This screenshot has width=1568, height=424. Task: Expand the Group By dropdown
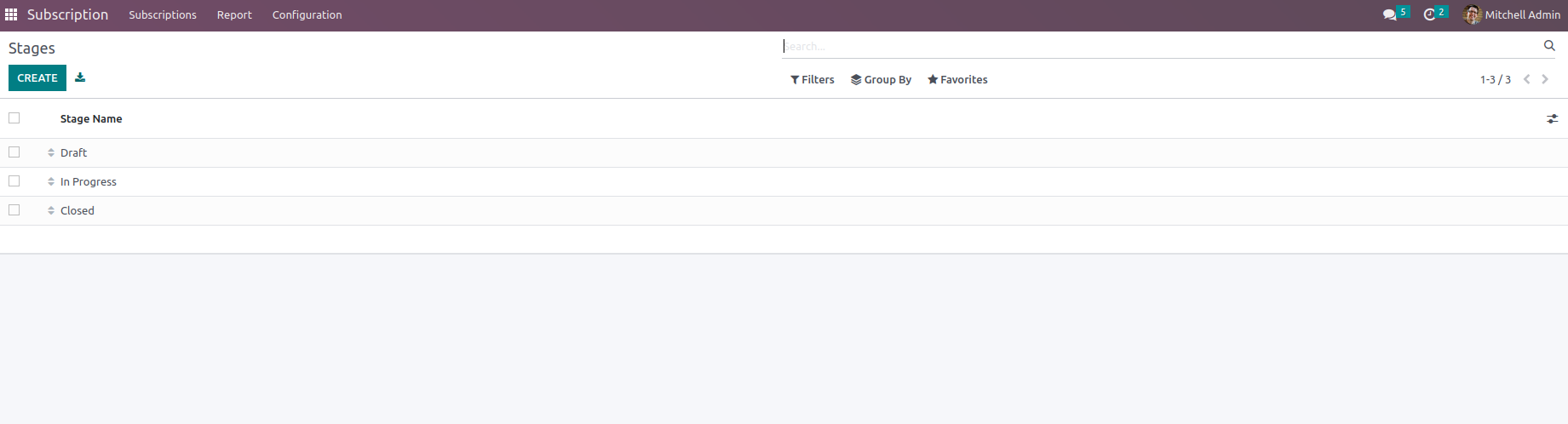(x=881, y=79)
